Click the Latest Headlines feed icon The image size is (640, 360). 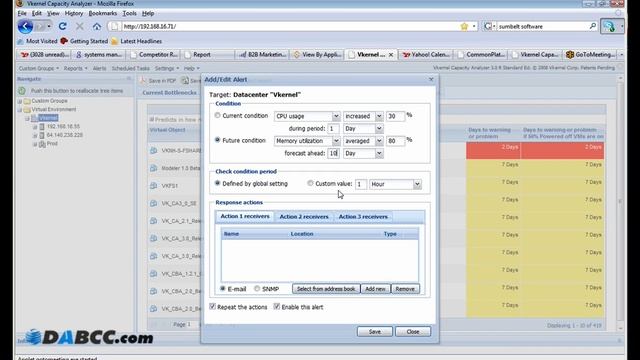114,41
